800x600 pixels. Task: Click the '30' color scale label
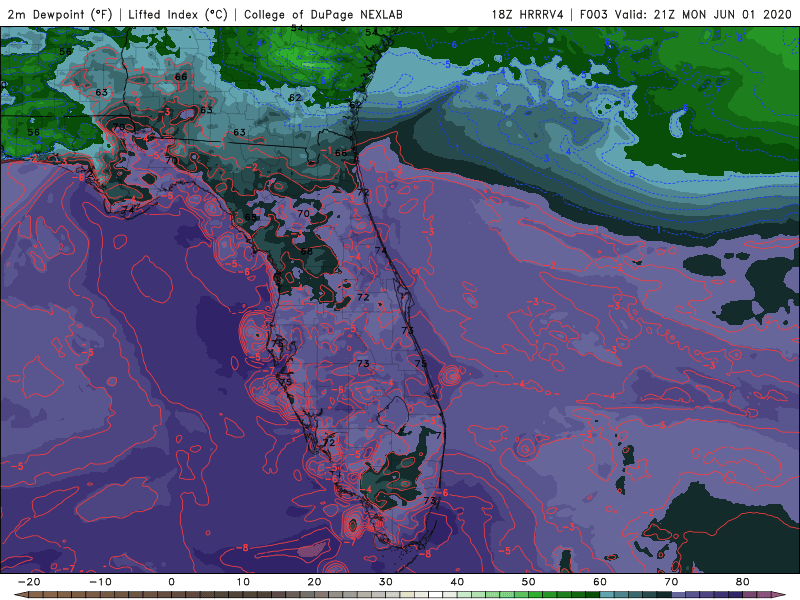(x=386, y=582)
